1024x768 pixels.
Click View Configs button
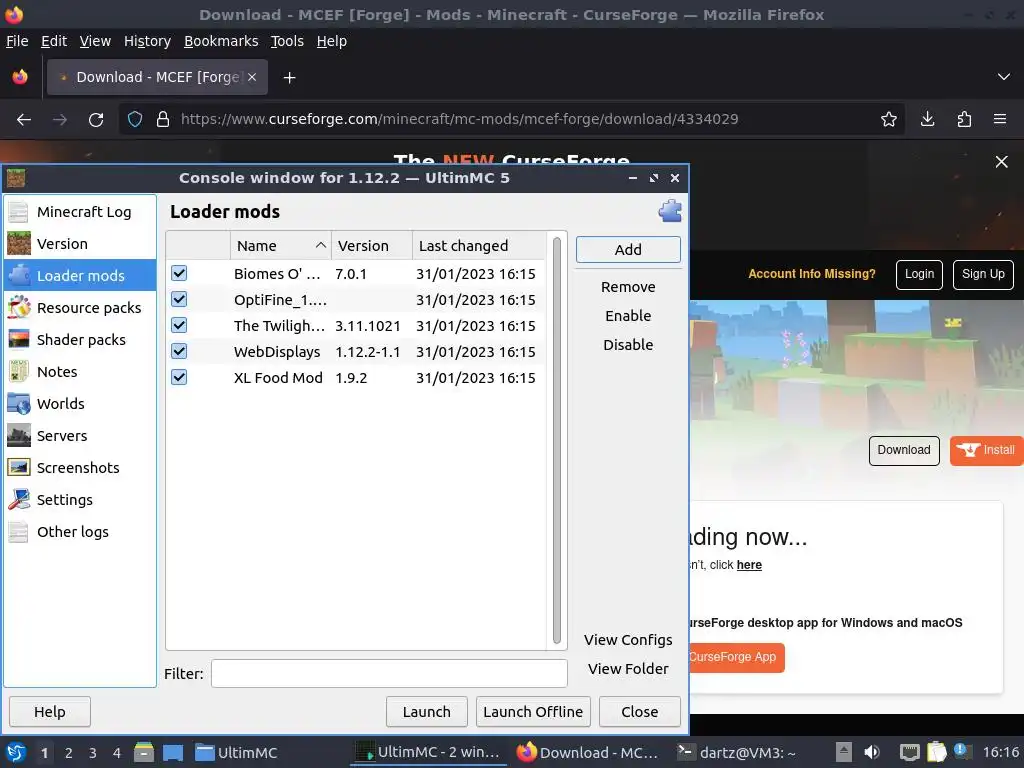[x=628, y=640]
